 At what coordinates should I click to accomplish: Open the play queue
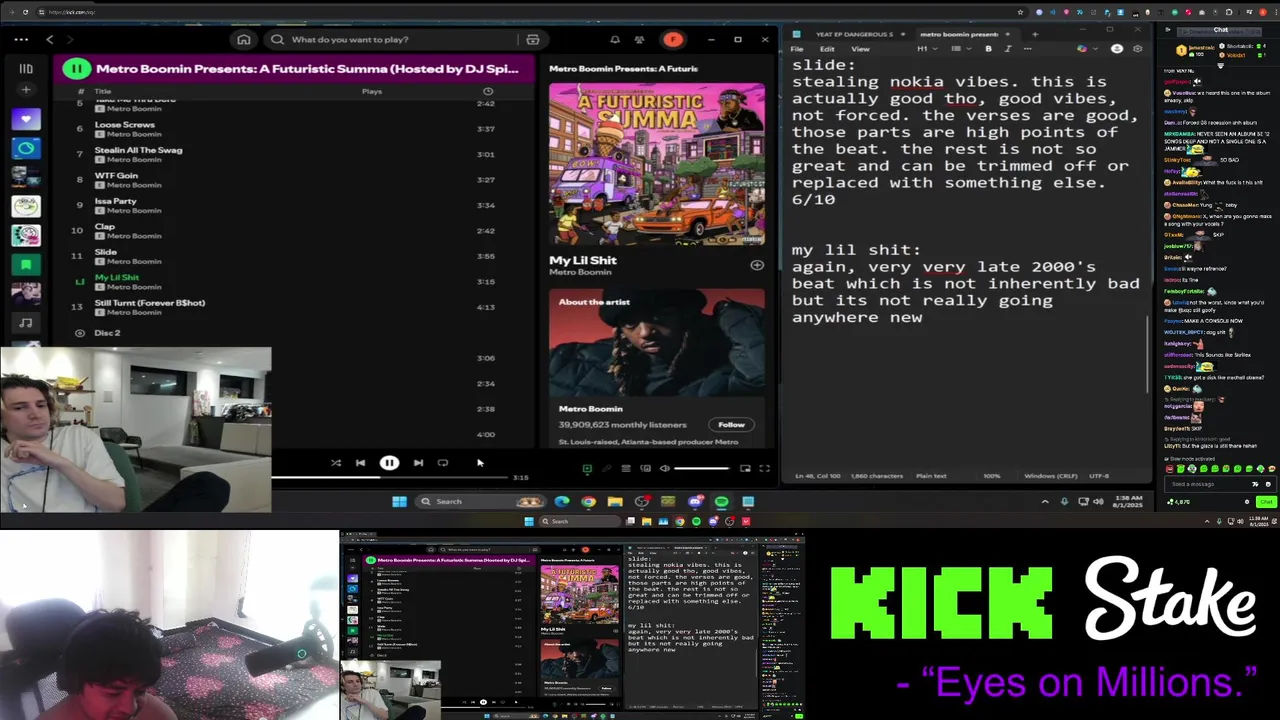(x=626, y=468)
